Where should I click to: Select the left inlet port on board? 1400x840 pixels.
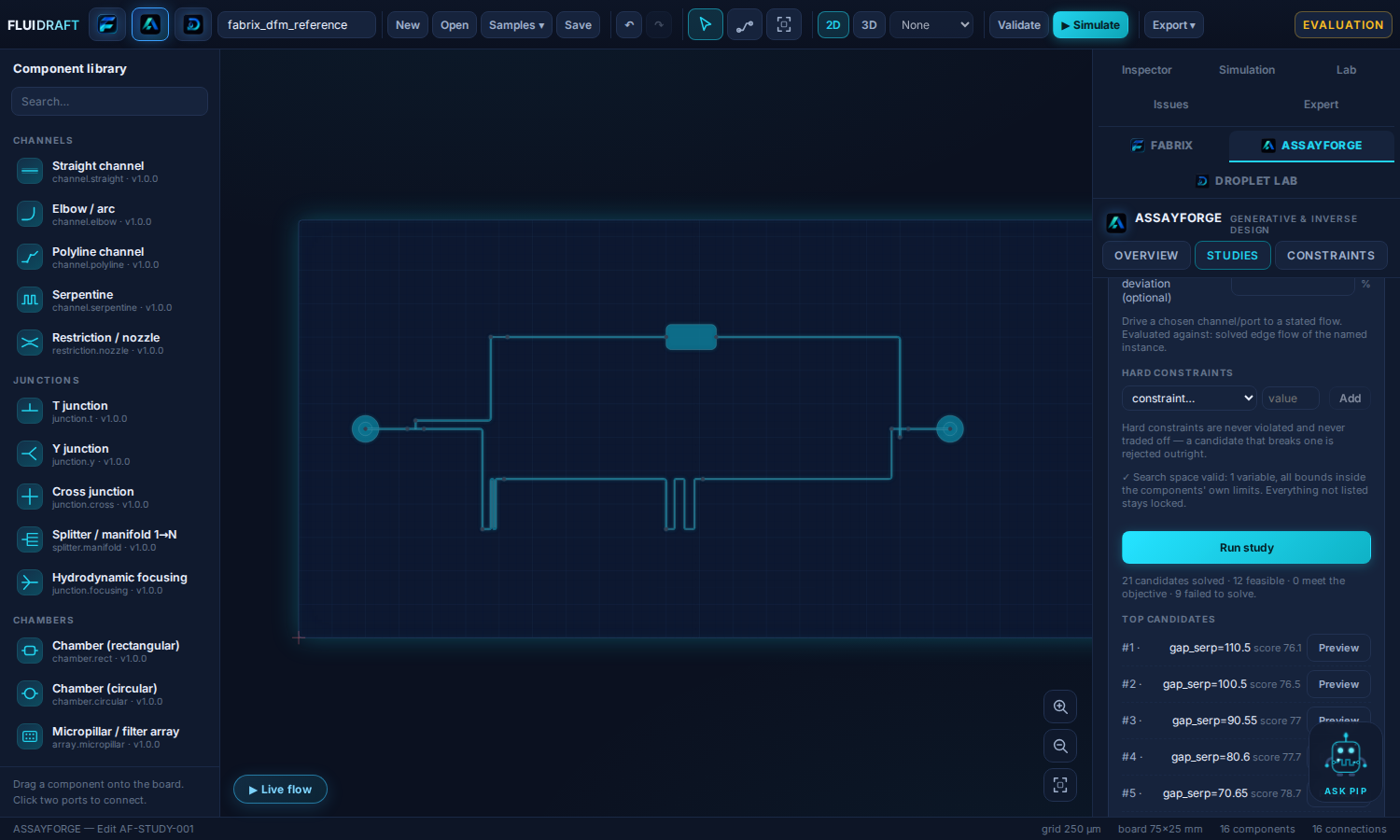point(365,428)
